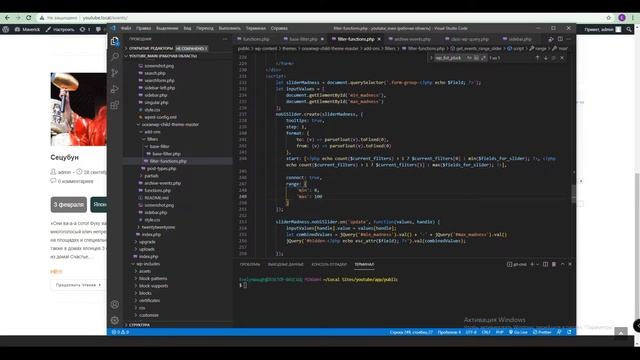
Task: Open editor more actions ellipsis
Action: (x=569, y=39)
